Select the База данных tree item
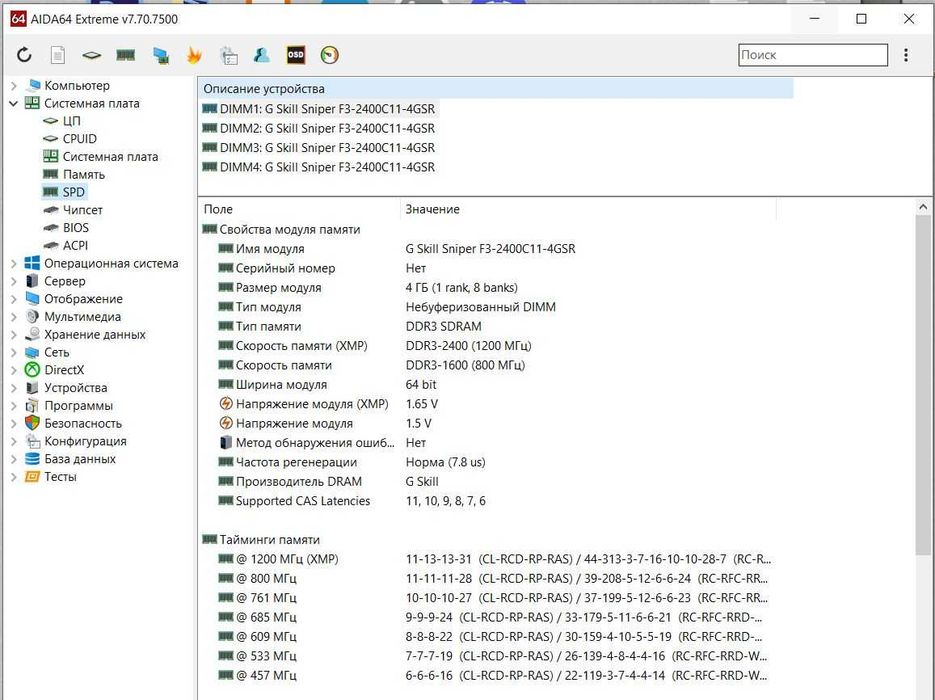Image resolution: width=935 pixels, height=700 pixels. [70, 459]
